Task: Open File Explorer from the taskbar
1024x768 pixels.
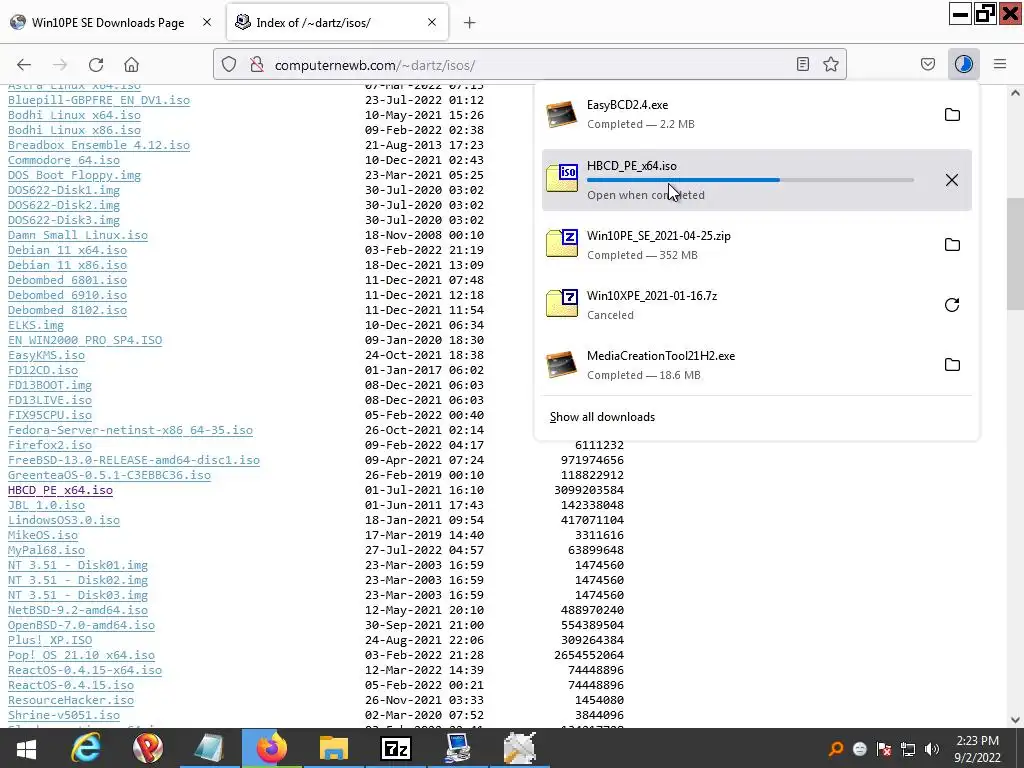Action: (x=333, y=748)
